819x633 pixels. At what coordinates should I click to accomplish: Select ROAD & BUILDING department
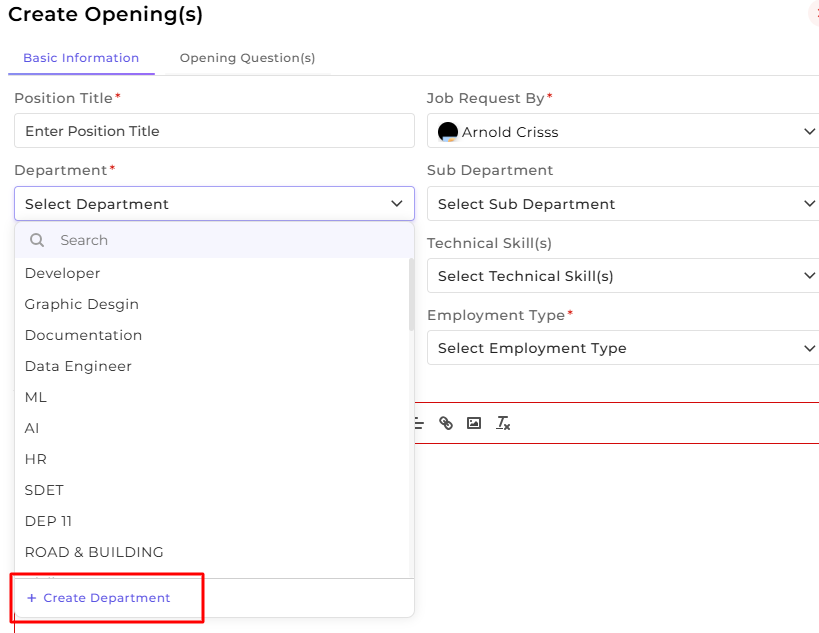tap(212, 552)
